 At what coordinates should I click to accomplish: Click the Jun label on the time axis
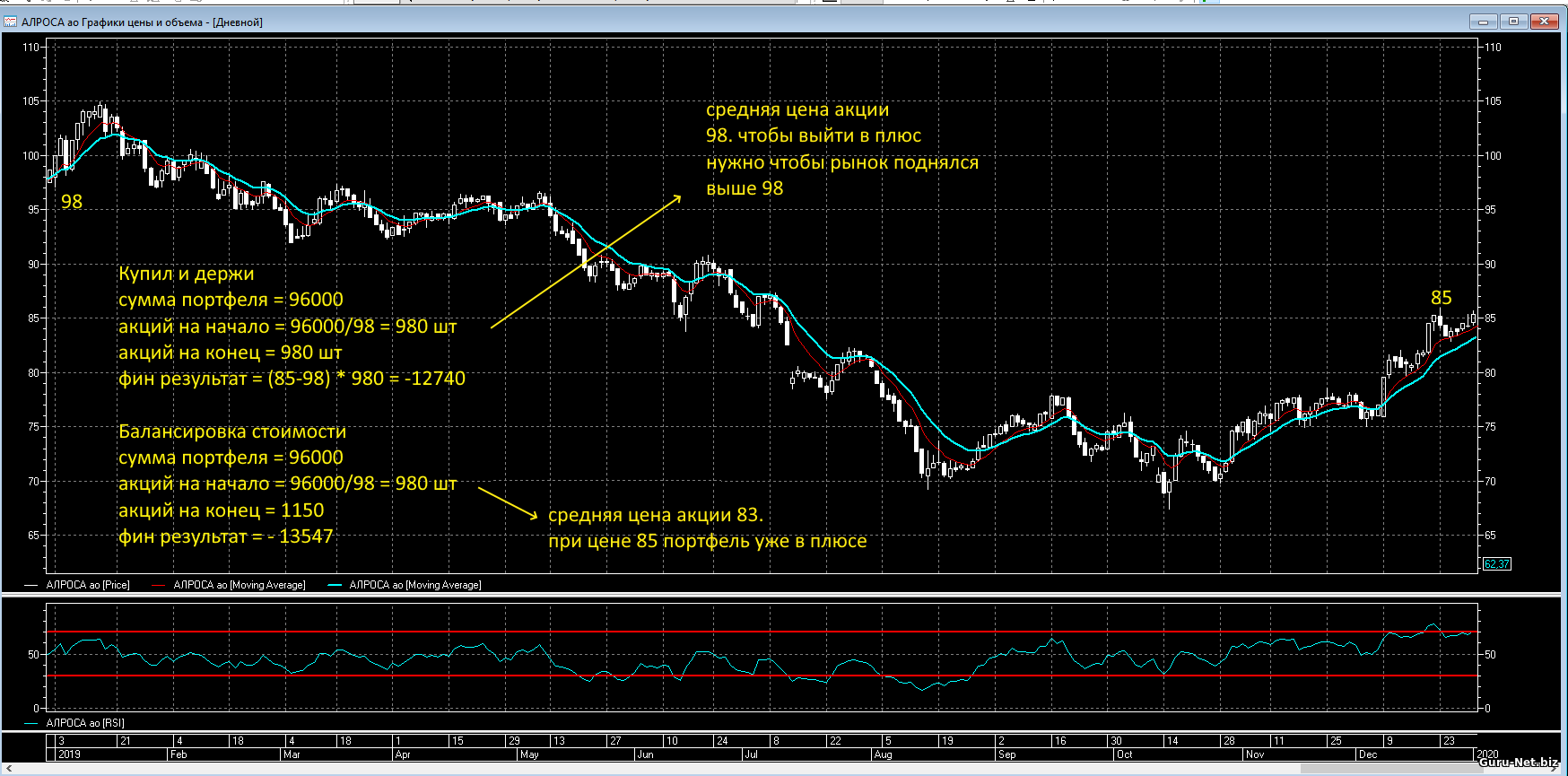(x=645, y=754)
